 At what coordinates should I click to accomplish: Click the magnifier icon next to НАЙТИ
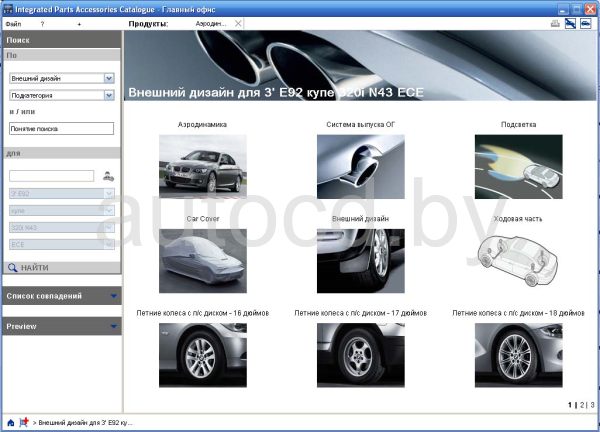(13, 267)
